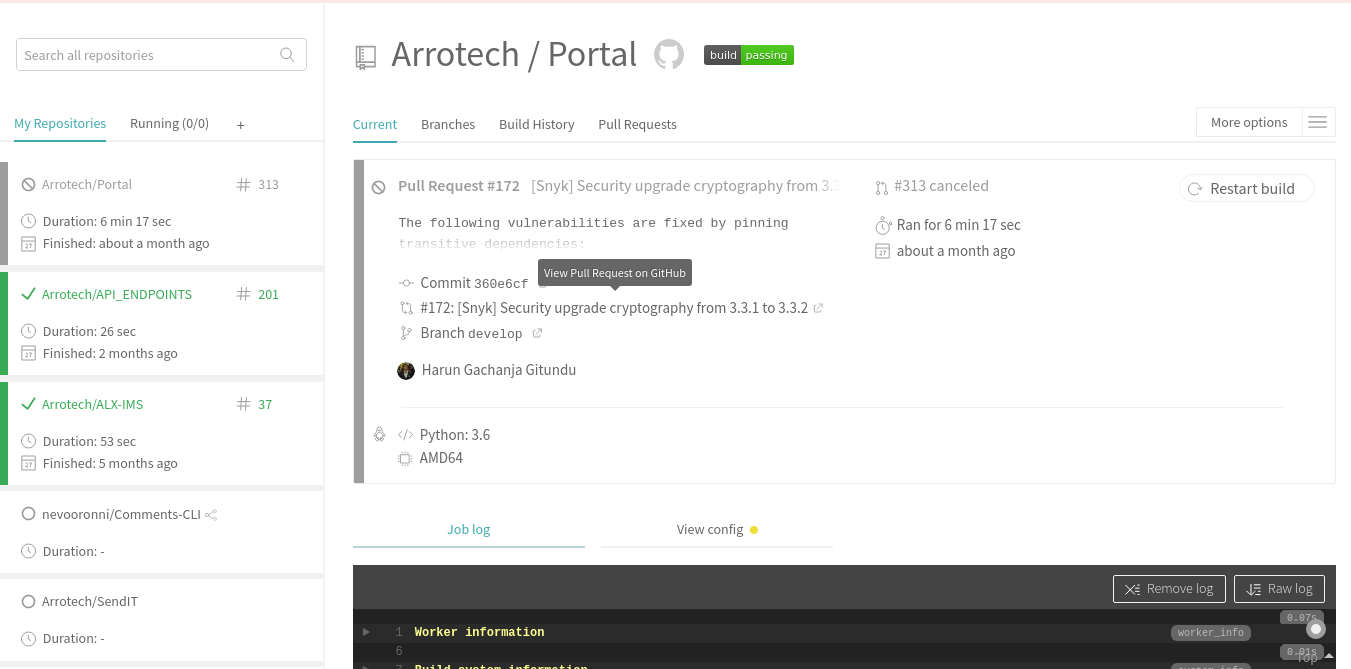
Task: Select Arrotech/API_ENDPOINTS repository
Action: tap(117, 294)
